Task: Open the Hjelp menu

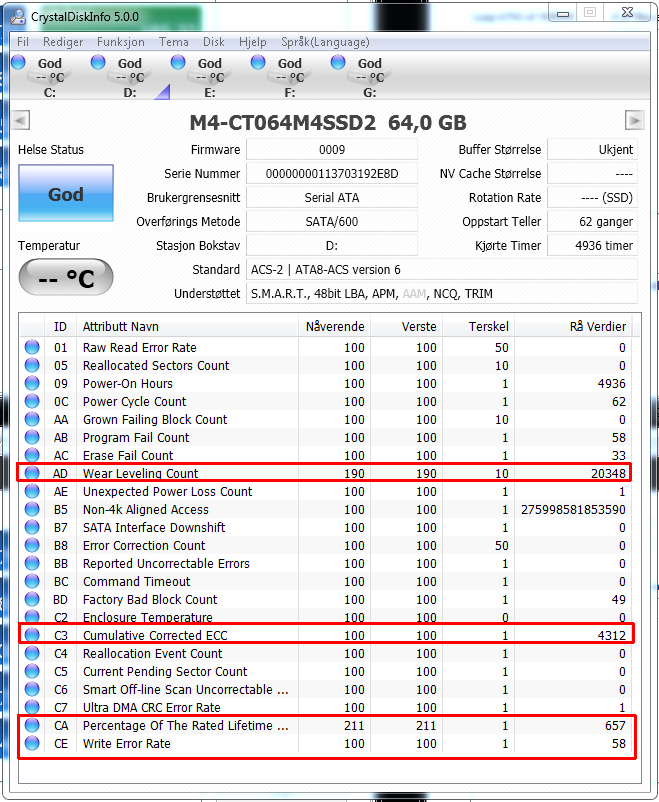Action: pos(253,42)
